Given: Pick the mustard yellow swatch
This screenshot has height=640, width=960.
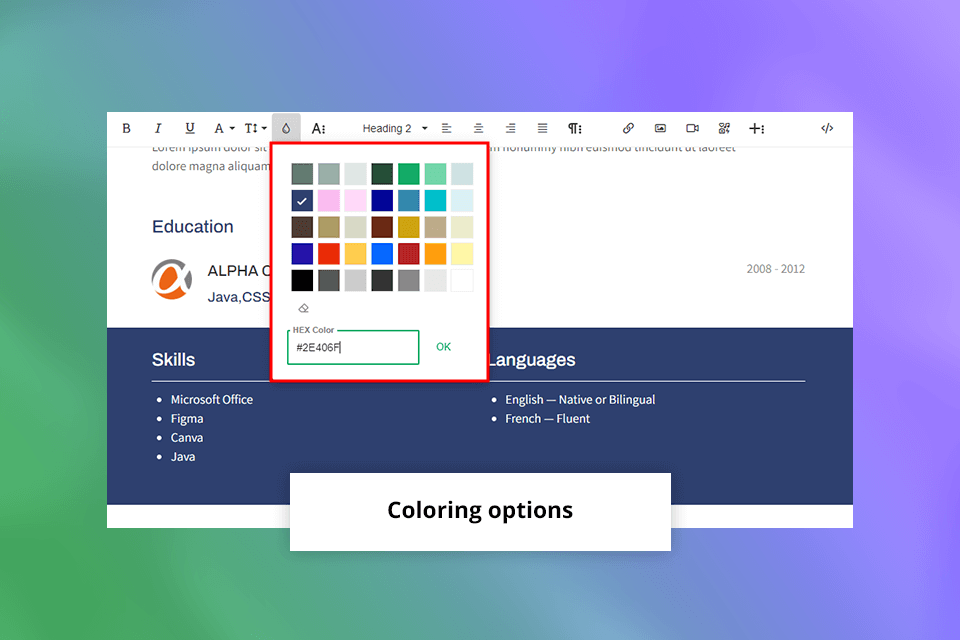Looking at the screenshot, I should [409, 227].
